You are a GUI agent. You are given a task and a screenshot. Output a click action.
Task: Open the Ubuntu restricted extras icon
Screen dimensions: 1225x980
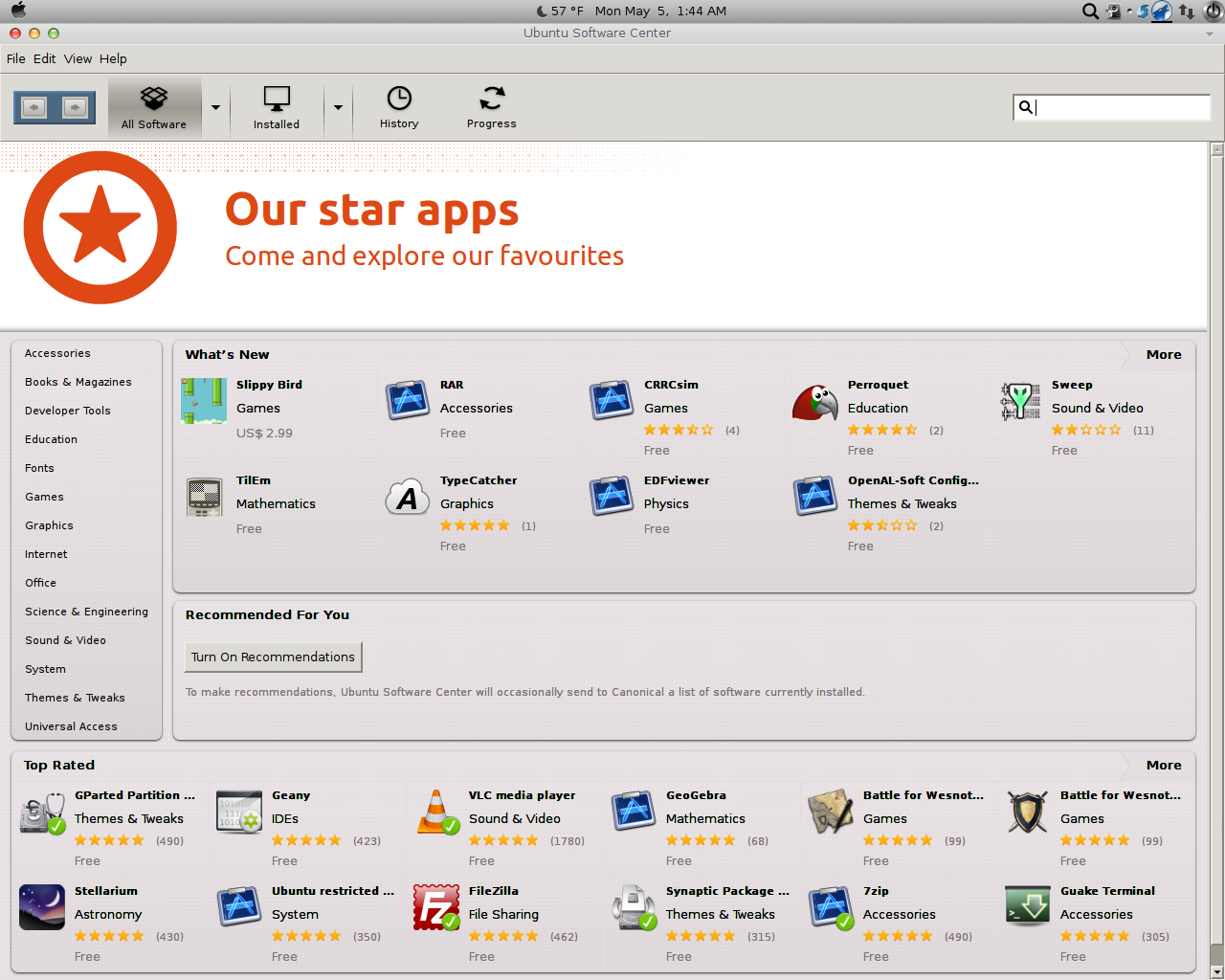point(239,907)
